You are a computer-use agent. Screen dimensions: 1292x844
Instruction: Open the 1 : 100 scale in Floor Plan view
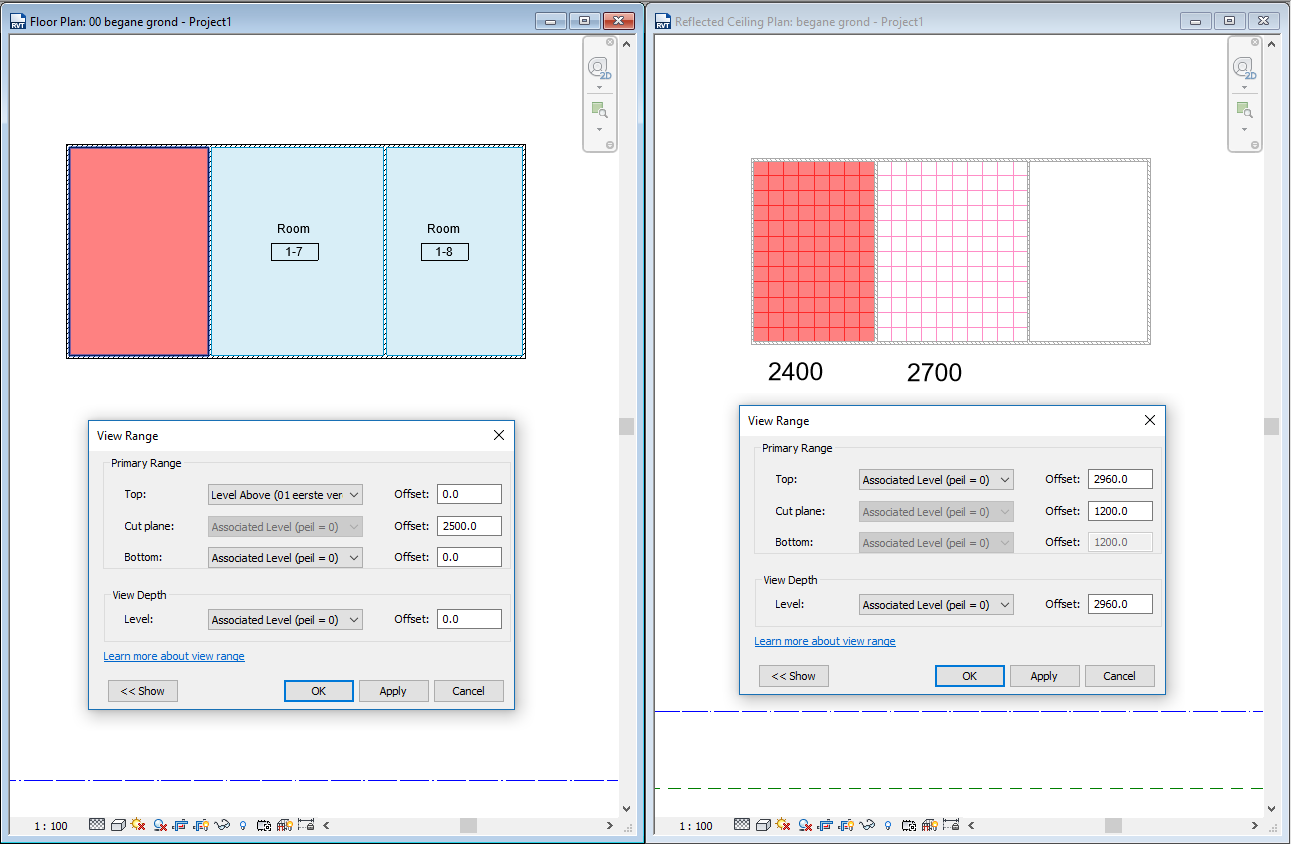click(51, 826)
